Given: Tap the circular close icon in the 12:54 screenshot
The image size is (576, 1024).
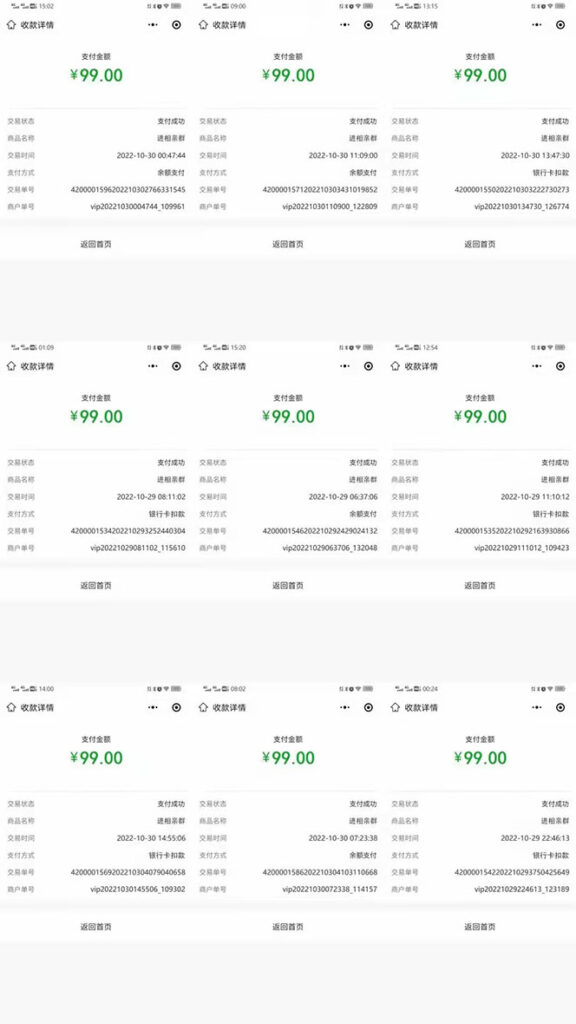Looking at the screenshot, I should pos(560,366).
